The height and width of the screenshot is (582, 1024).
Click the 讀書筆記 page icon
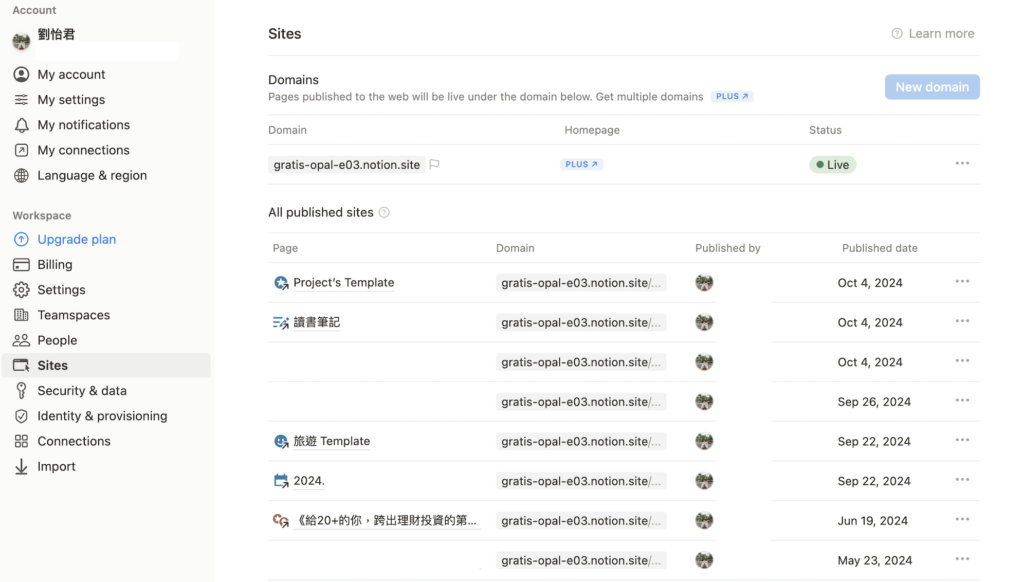pos(281,323)
